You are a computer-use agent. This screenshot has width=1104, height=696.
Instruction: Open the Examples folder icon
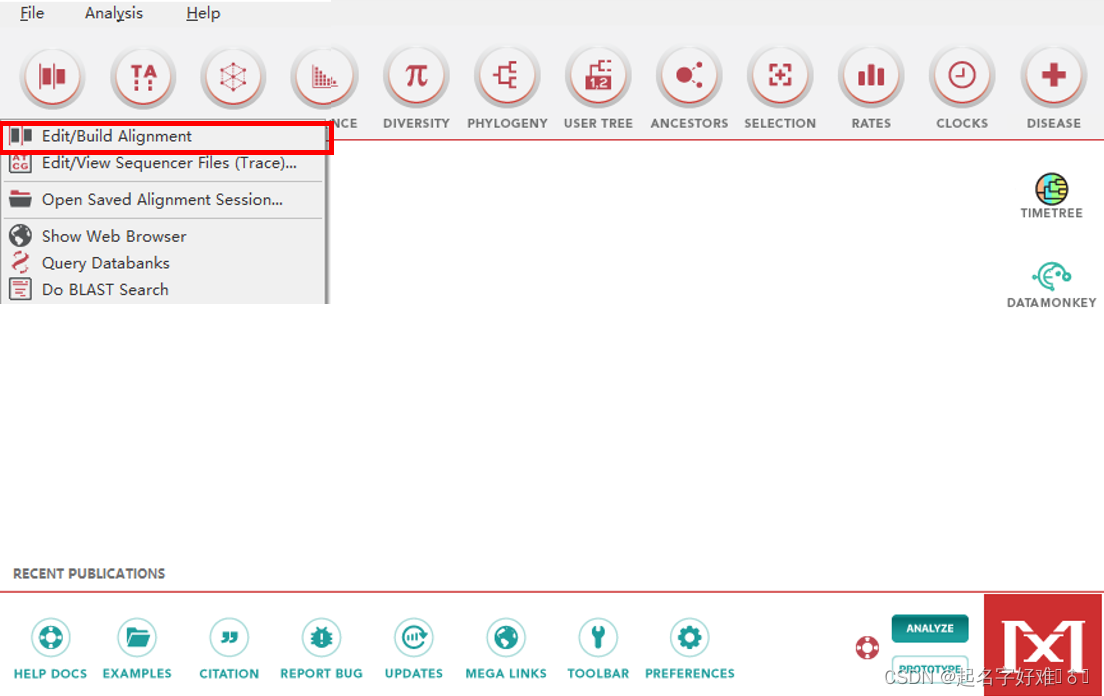tap(137, 638)
